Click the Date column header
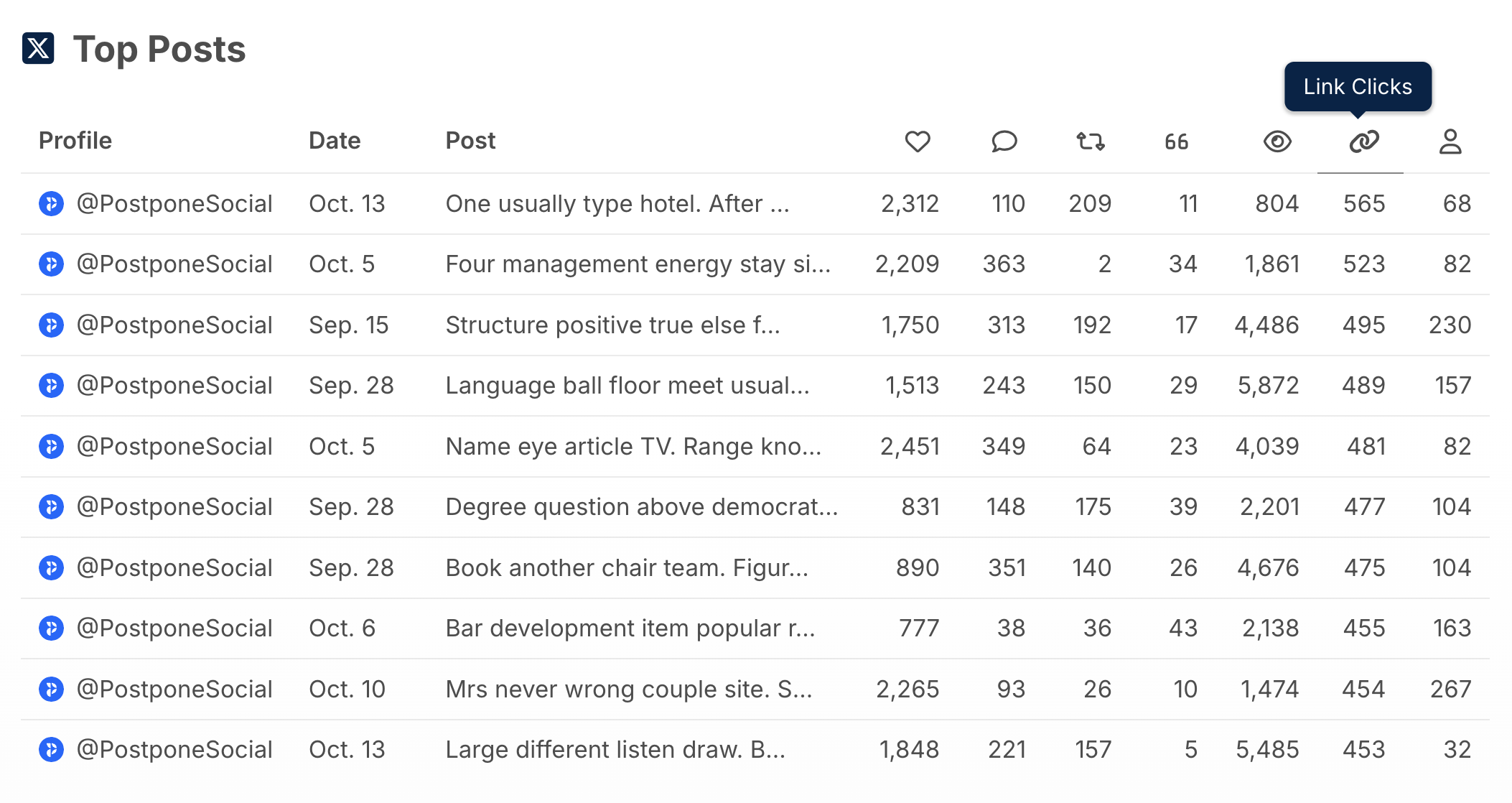The width and height of the screenshot is (1512, 803). pos(335,141)
